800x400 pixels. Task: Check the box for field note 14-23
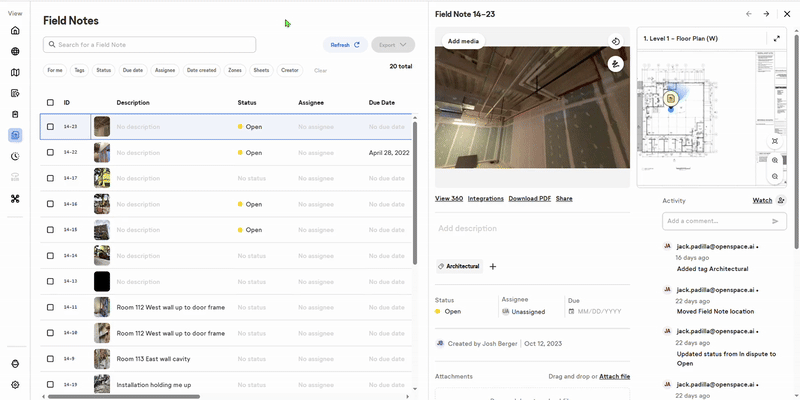(x=50, y=127)
